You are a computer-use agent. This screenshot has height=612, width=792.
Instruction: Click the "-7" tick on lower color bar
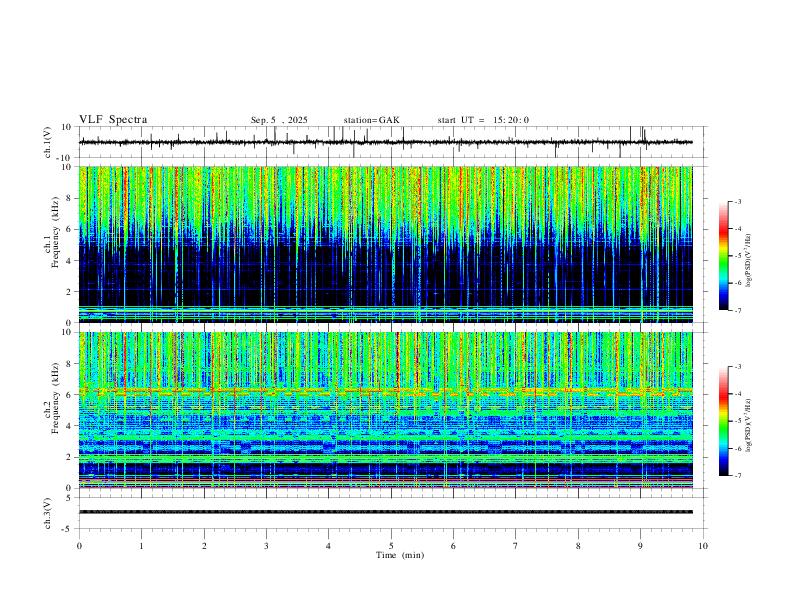coord(737,476)
